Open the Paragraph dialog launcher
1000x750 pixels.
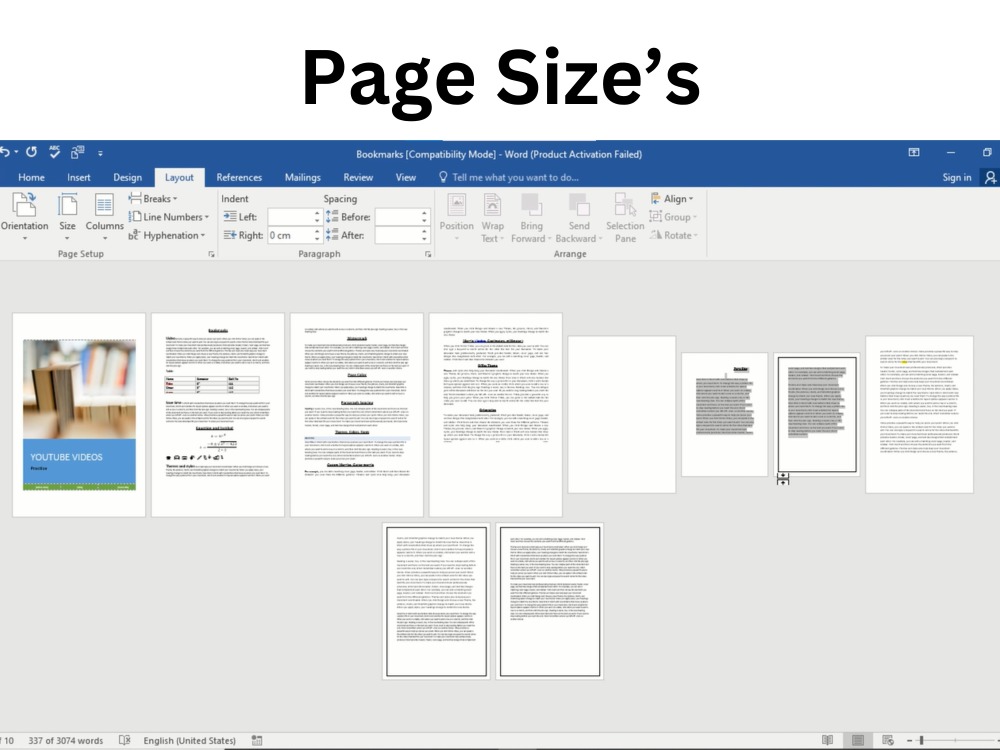(x=428, y=254)
